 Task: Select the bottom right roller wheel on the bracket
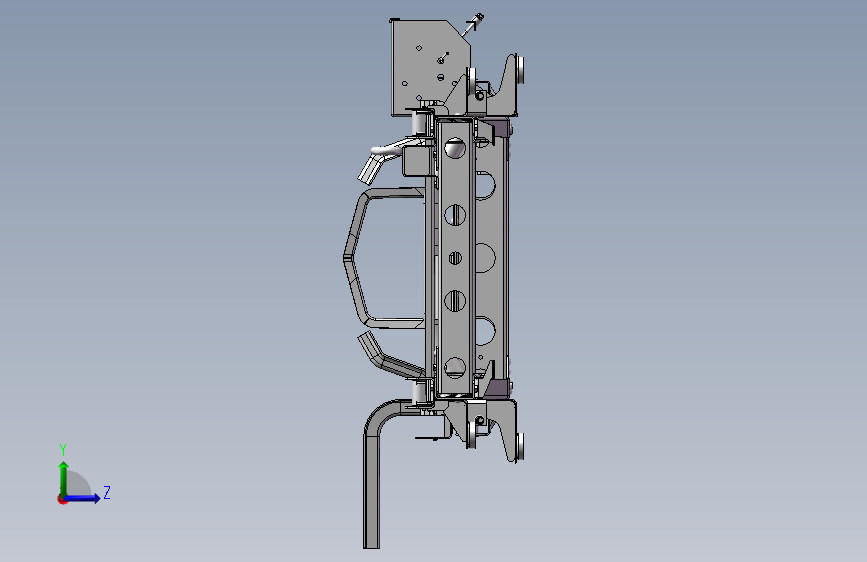[520, 446]
